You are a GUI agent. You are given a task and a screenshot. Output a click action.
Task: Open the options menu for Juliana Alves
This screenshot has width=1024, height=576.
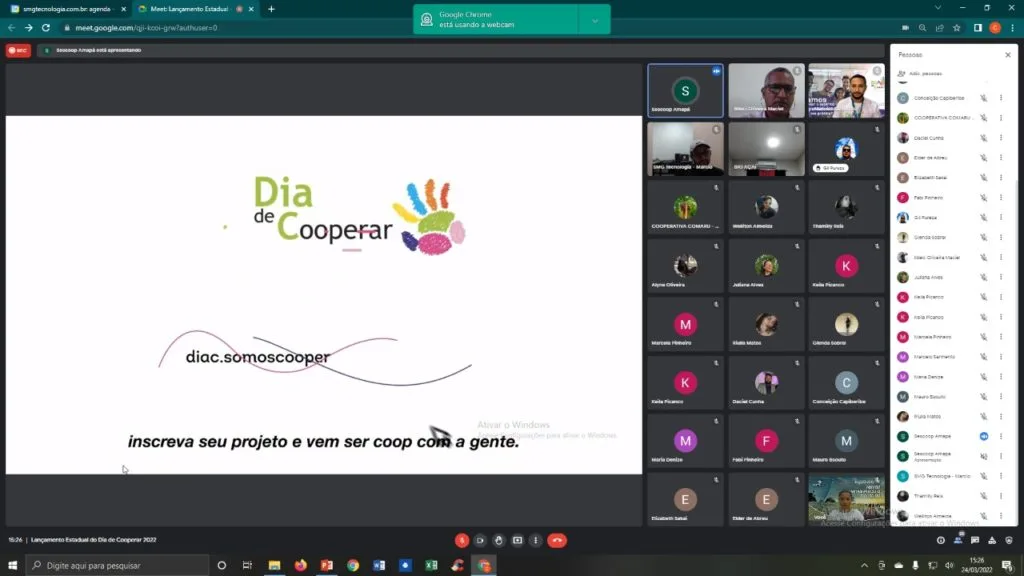click(1001, 277)
